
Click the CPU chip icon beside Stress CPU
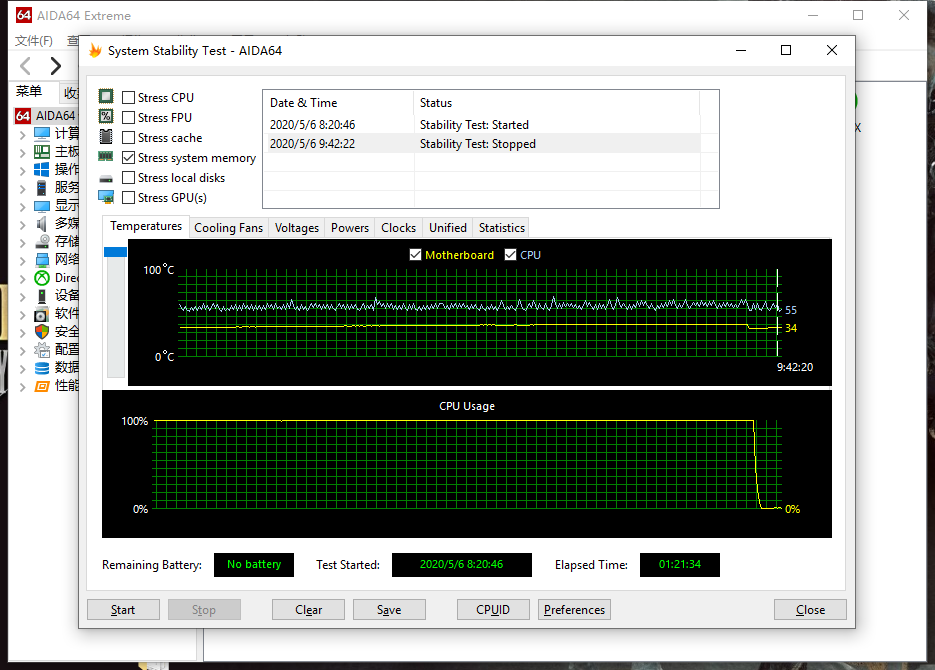pos(106,97)
